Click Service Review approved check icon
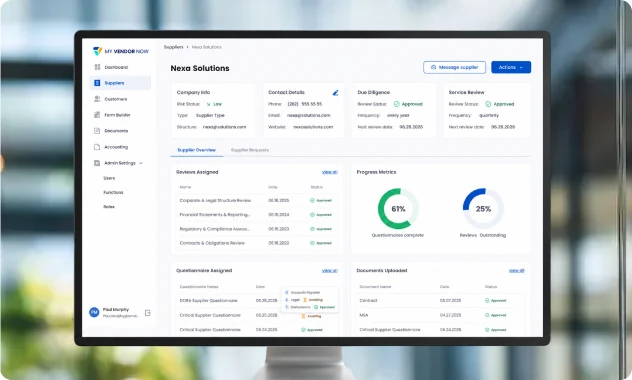Screen dimensions: 632x380 (488, 104)
